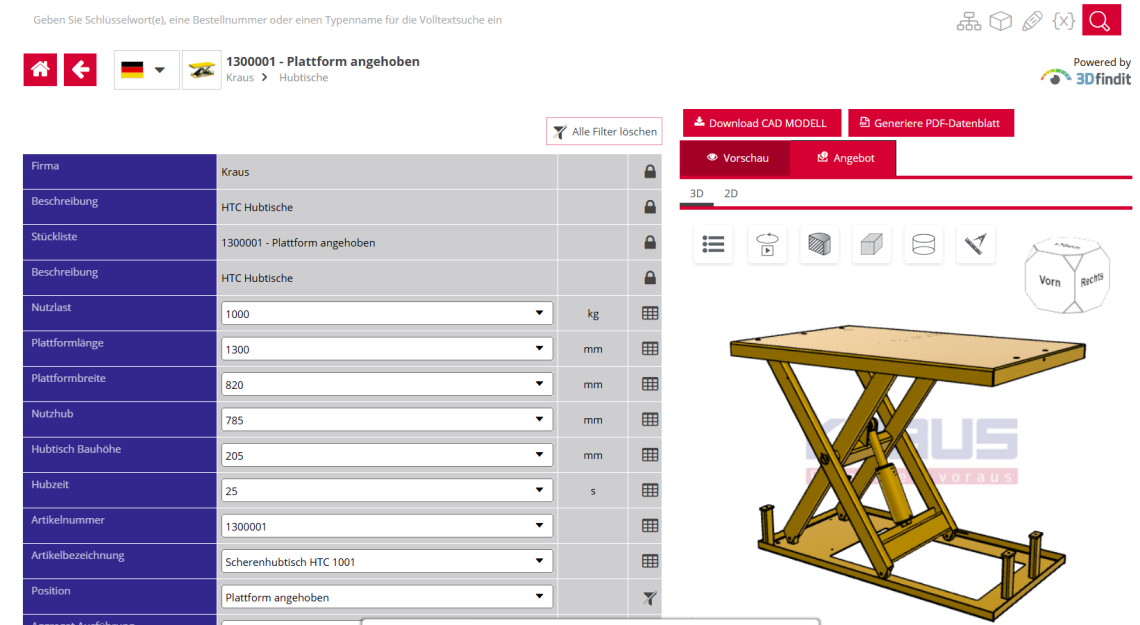Viewport: 1140px width, 625px height.
Task: Open the Artikelnummer dropdown showing 1300001
Action: click(x=387, y=526)
